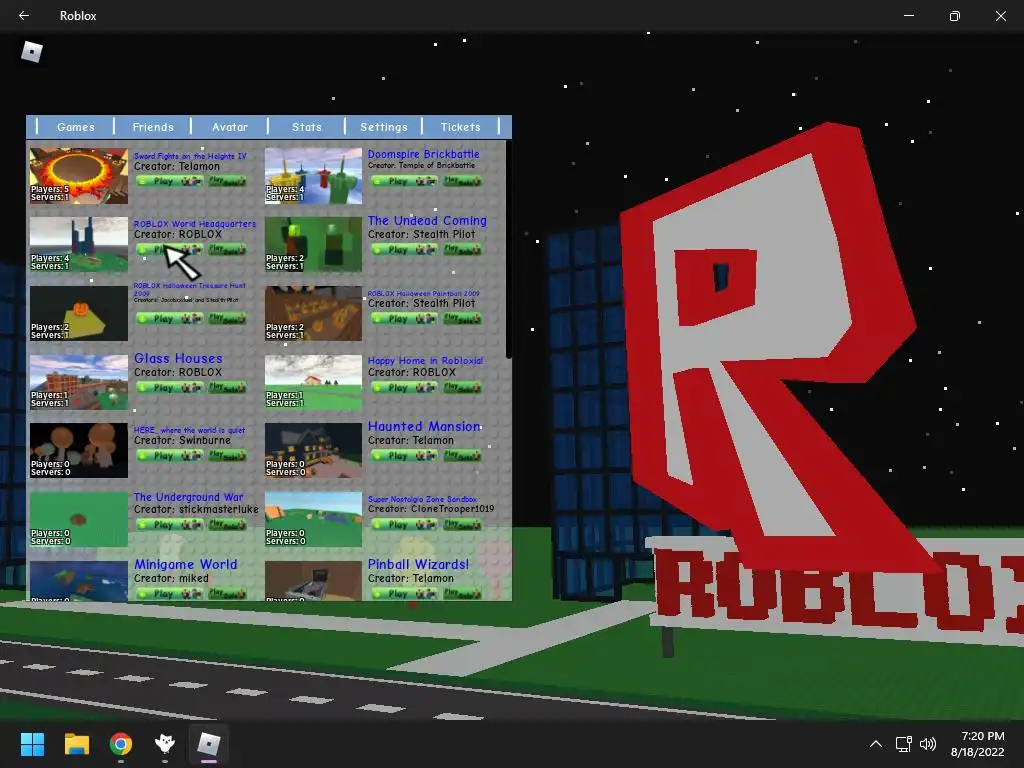Play Haunted Mansion
Image resolution: width=1024 pixels, height=768 pixels.
(x=404, y=456)
